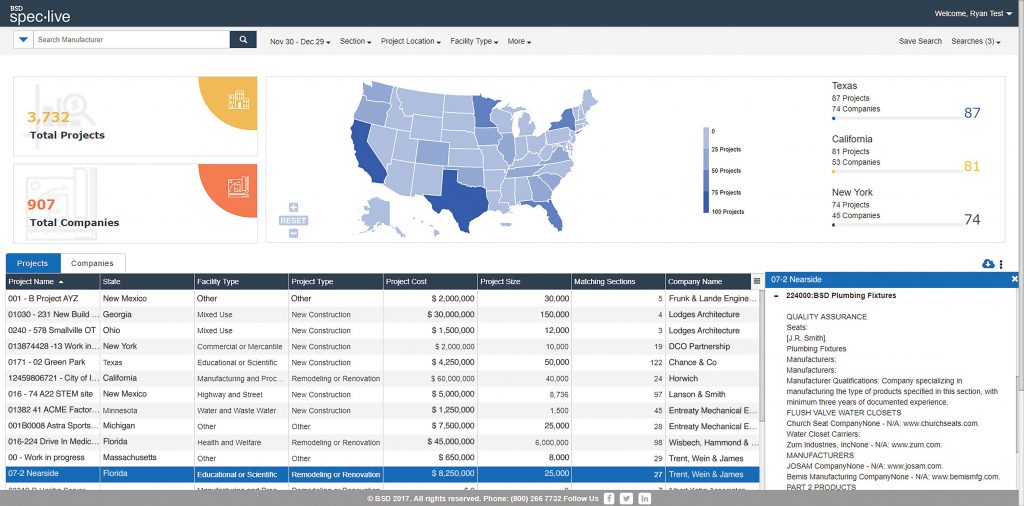Screen dimensions: 1024x506
Task: Click the map RESET button
Action: (293, 221)
